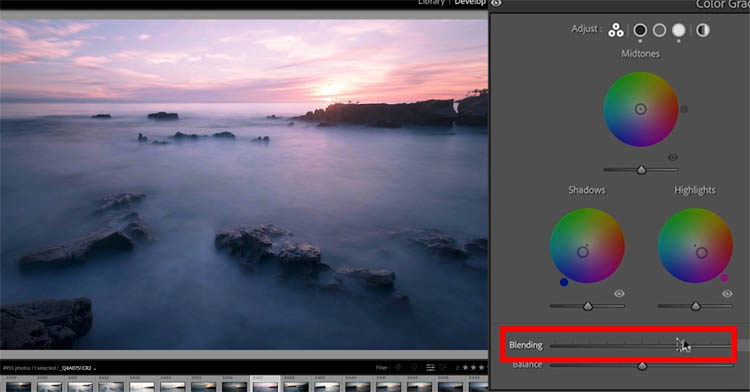Click the edited-status filter icon in filmstrip bar
This screenshot has height=392, width=750.
(430, 367)
